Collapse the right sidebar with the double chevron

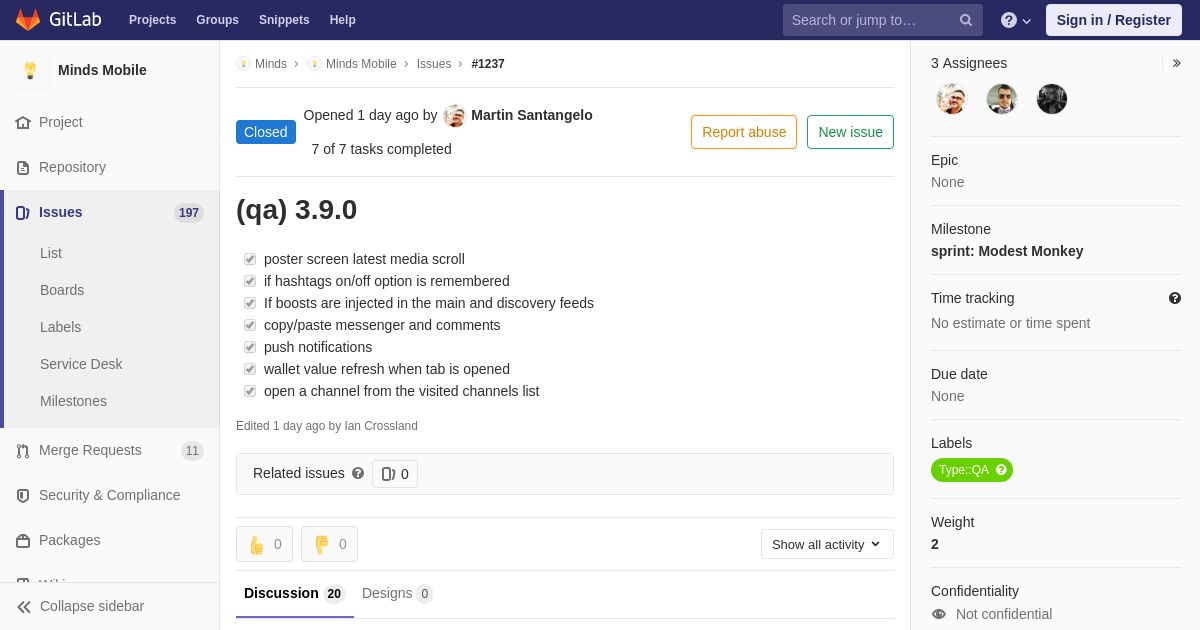[1176, 63]
